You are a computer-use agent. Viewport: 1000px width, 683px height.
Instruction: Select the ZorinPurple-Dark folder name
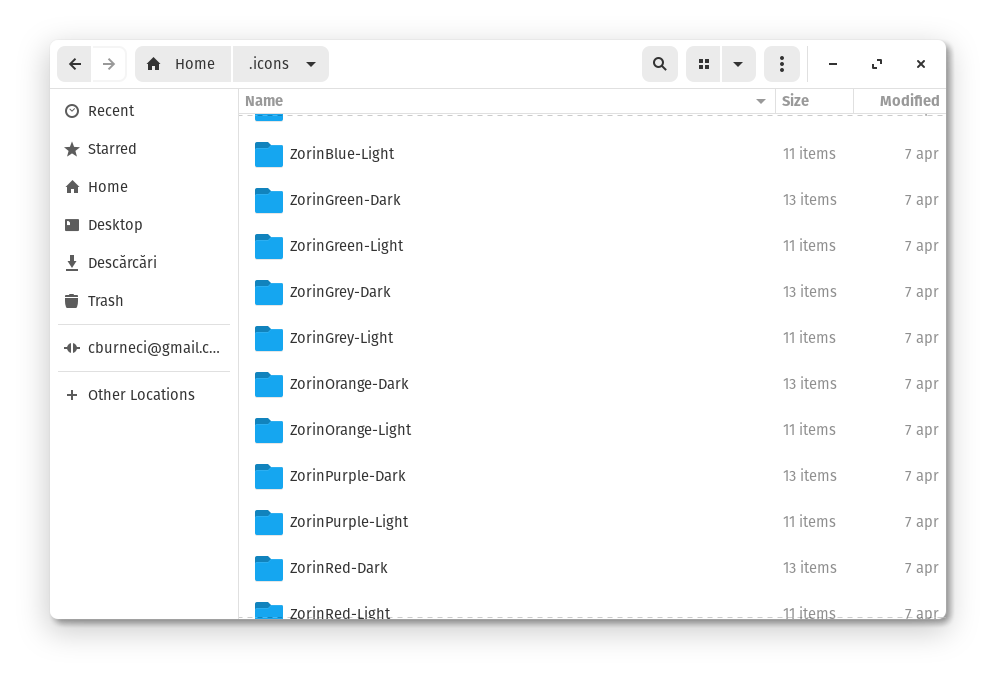[x=348, y=476]
